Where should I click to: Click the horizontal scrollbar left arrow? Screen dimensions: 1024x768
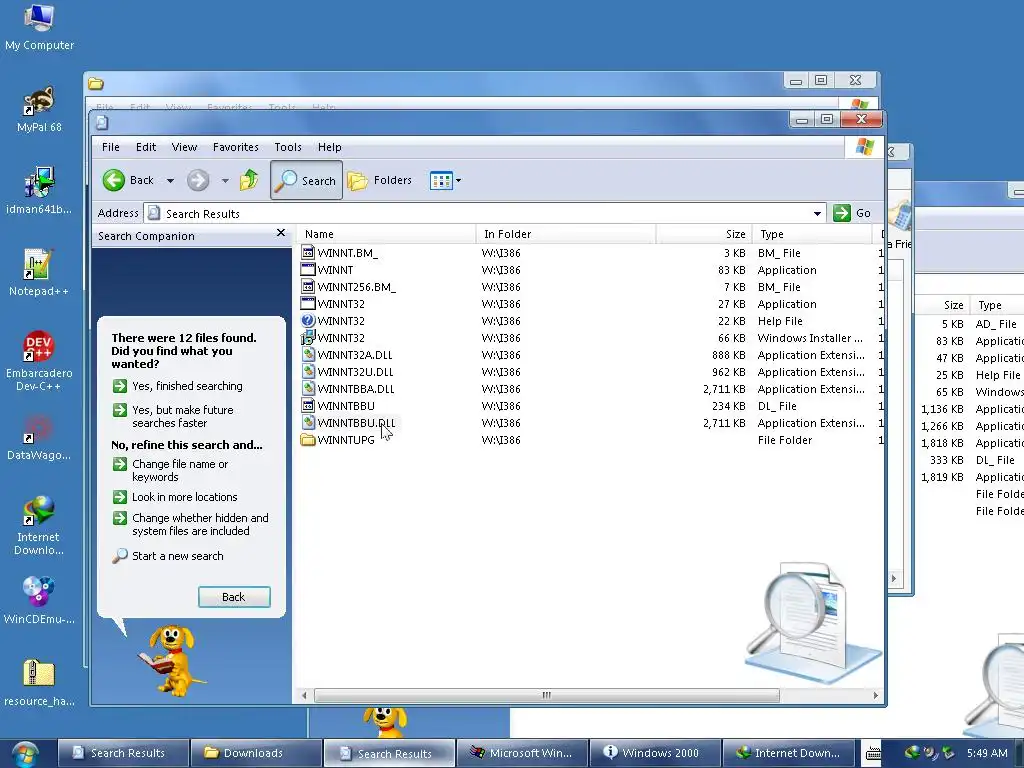coord(304,696)
